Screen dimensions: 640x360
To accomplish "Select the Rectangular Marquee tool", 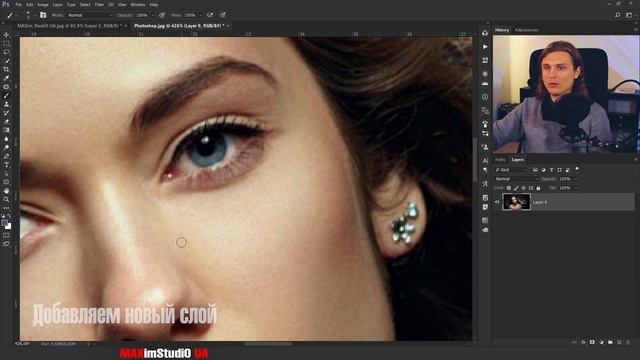I will (x=7, y=43).
